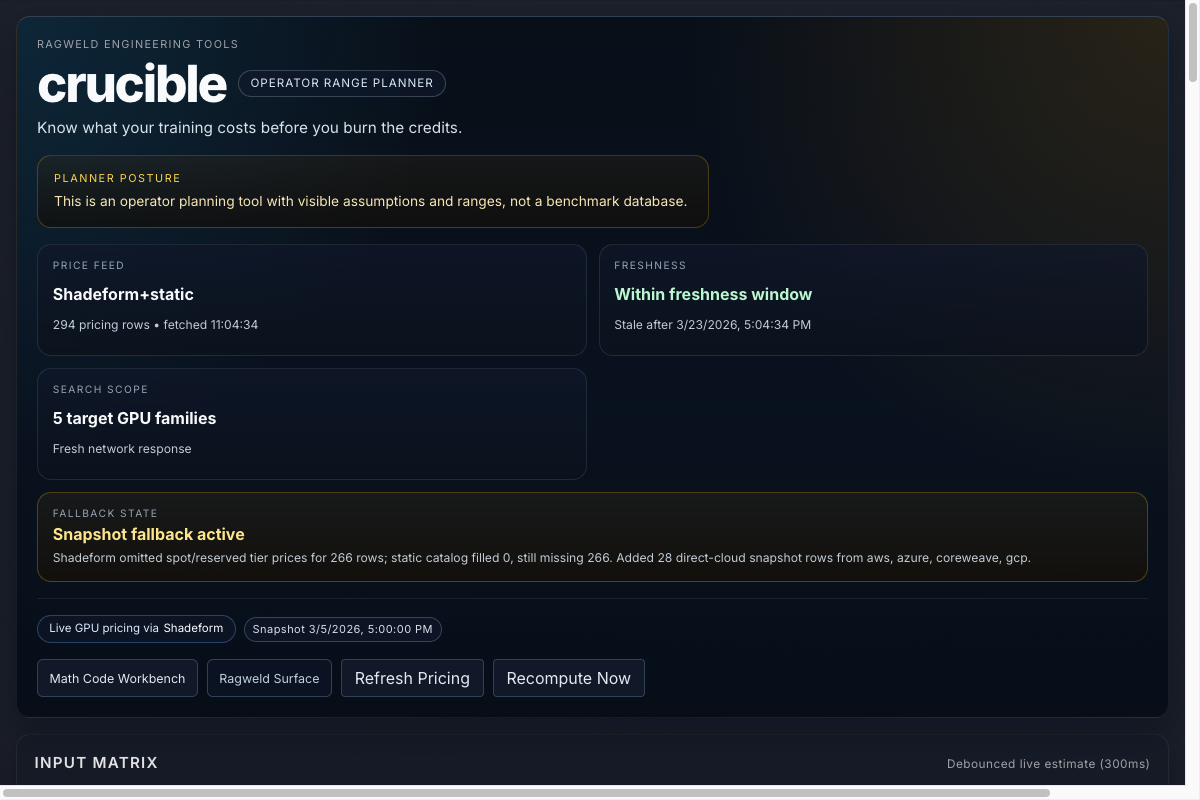Viewport: 1200px width, 800px height.
Task: Click the Live GPU pricing via Shadeform pill
Action: point(136,628)
